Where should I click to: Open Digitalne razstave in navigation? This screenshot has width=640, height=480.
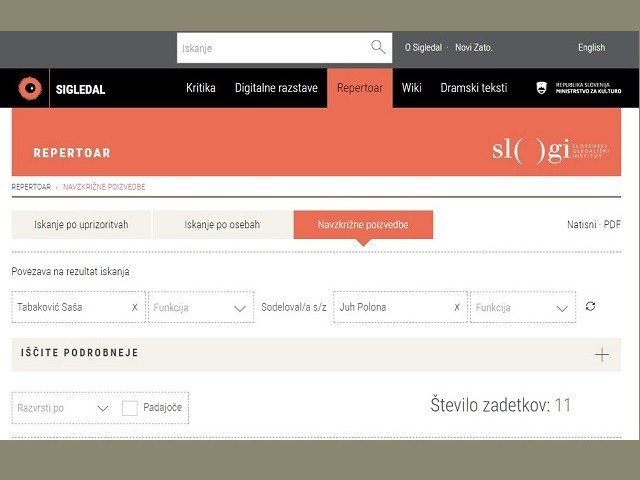(x=276, y=88)
